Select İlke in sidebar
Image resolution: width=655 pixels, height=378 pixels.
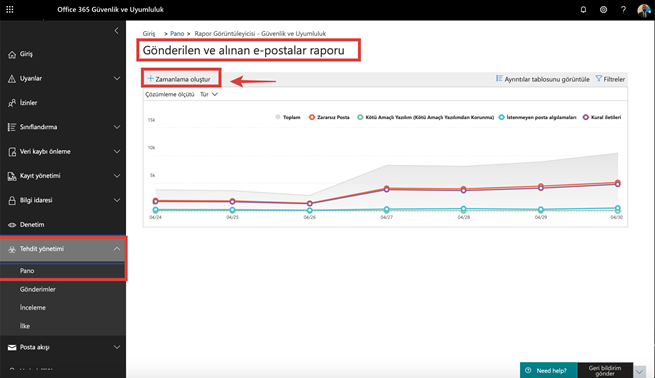tap(25, 326)
